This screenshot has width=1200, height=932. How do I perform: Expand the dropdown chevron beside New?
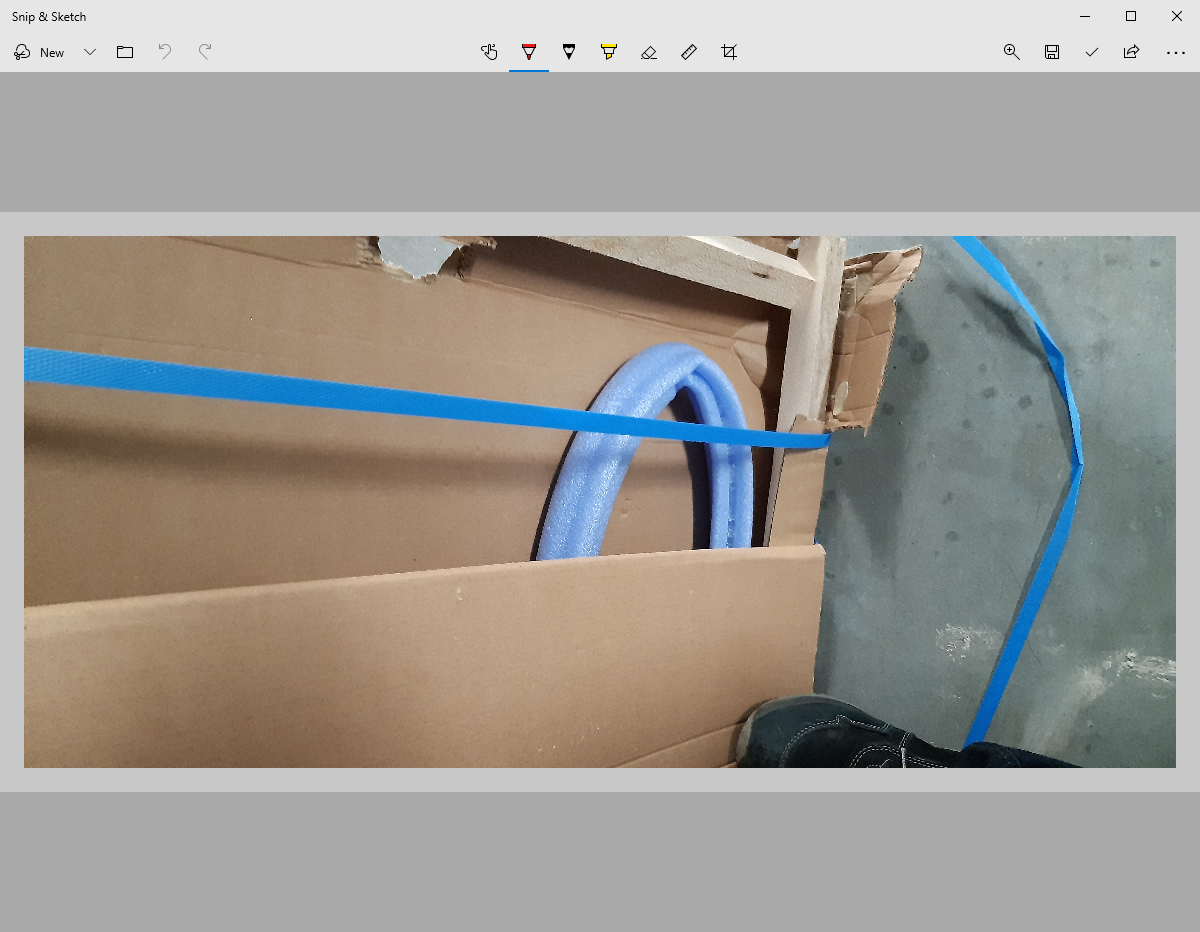[90, 52]
